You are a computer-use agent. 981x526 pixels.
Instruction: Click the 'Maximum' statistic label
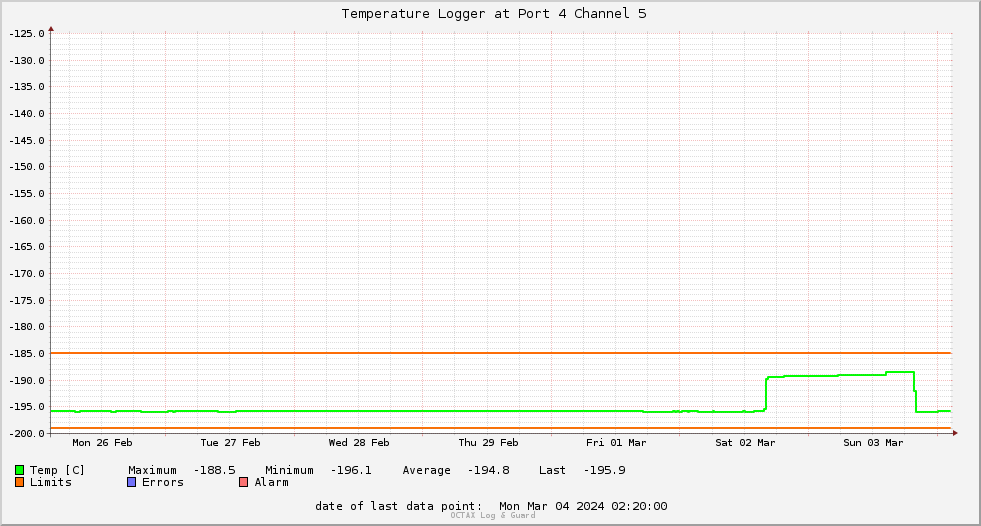[x=153, y=470]
